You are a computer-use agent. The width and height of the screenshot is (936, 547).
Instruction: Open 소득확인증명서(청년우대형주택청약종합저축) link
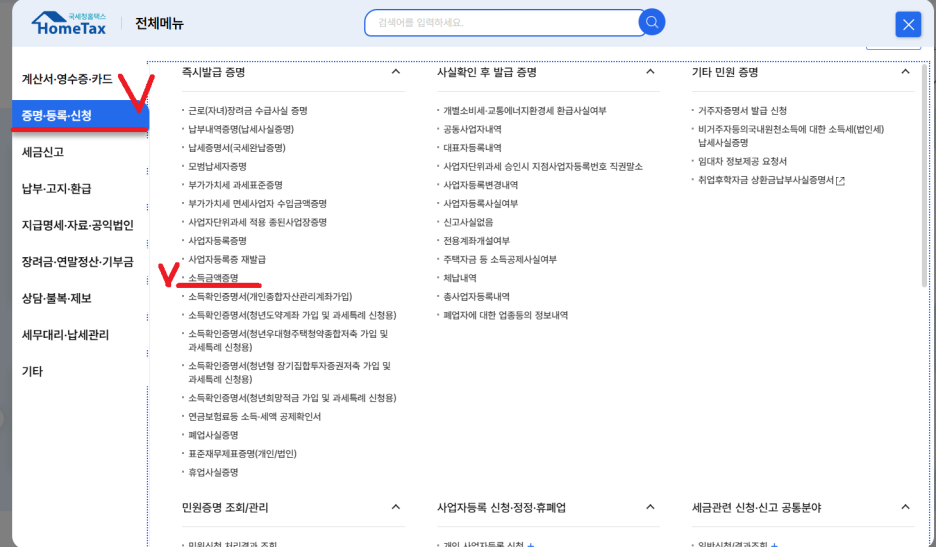[x=288, y=340]
